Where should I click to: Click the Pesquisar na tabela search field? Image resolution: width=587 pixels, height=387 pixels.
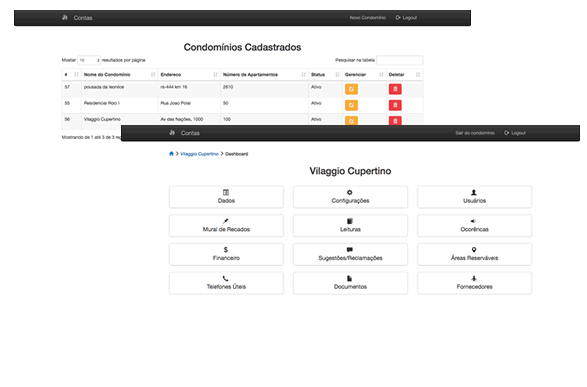[x=399, y=60]
